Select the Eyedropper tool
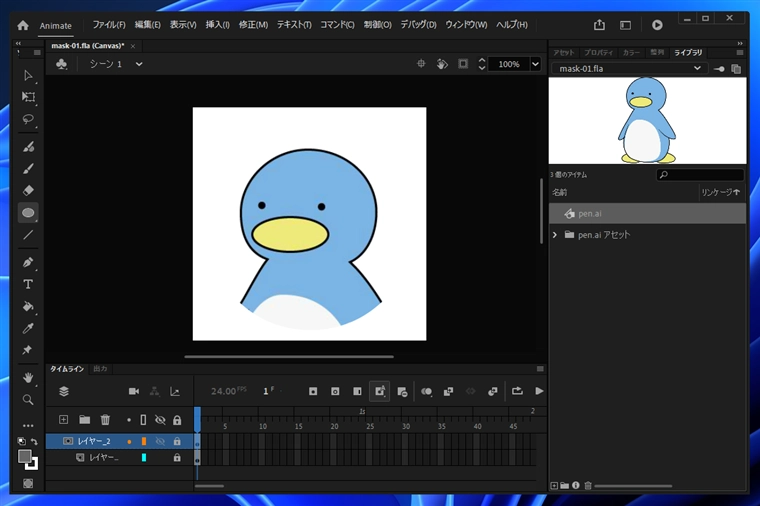The image size is (760, 506). coord(28,328)
